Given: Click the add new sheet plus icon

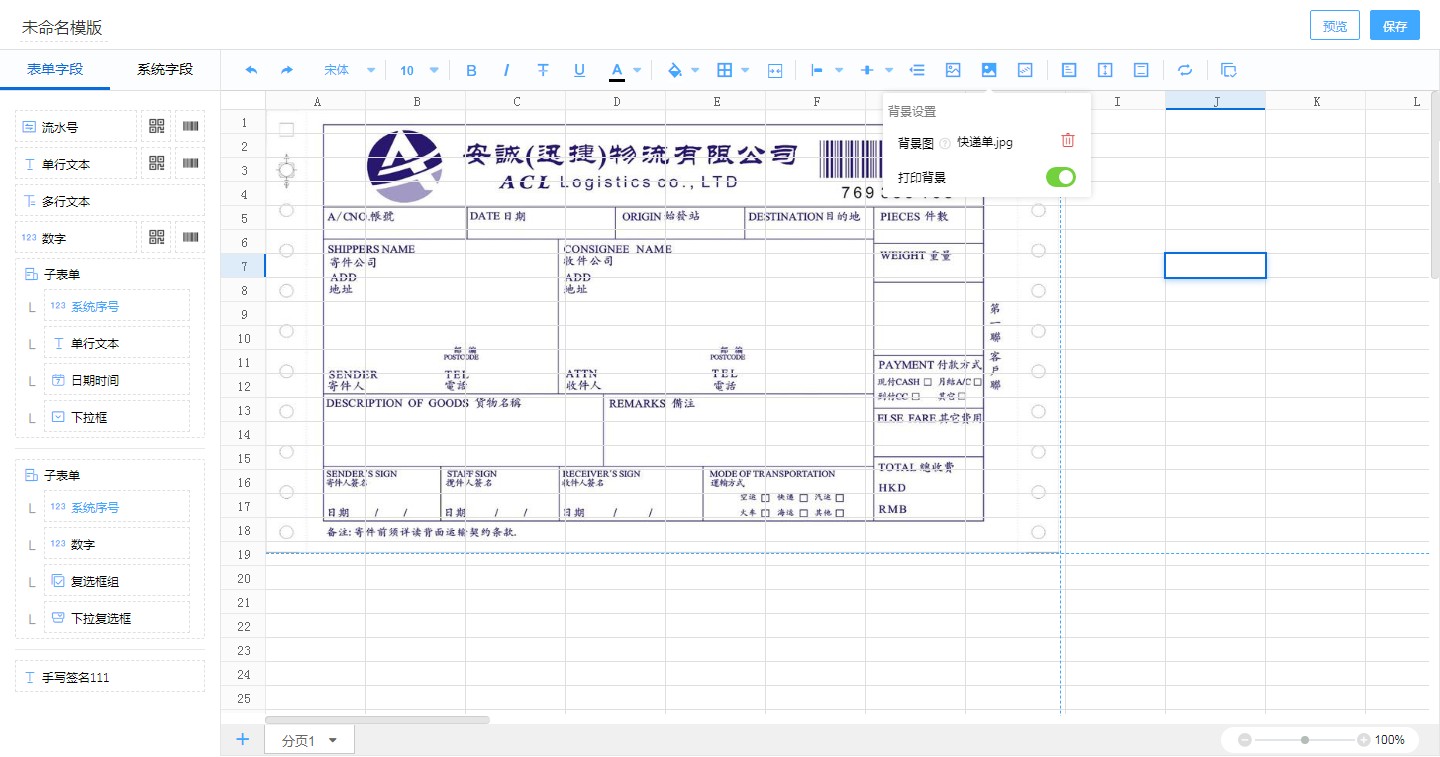Looking at the screenshot, I should click(x=242, y=739).
